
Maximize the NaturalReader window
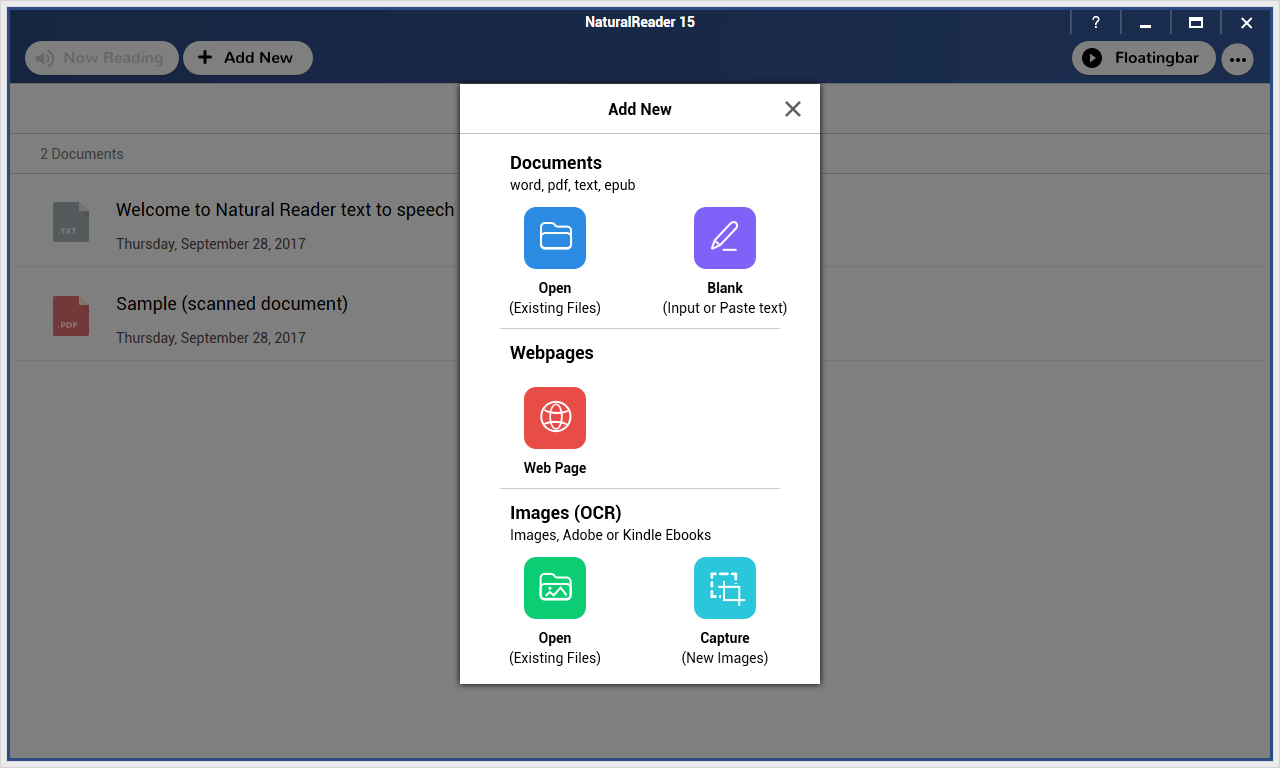click(1196, 22)
